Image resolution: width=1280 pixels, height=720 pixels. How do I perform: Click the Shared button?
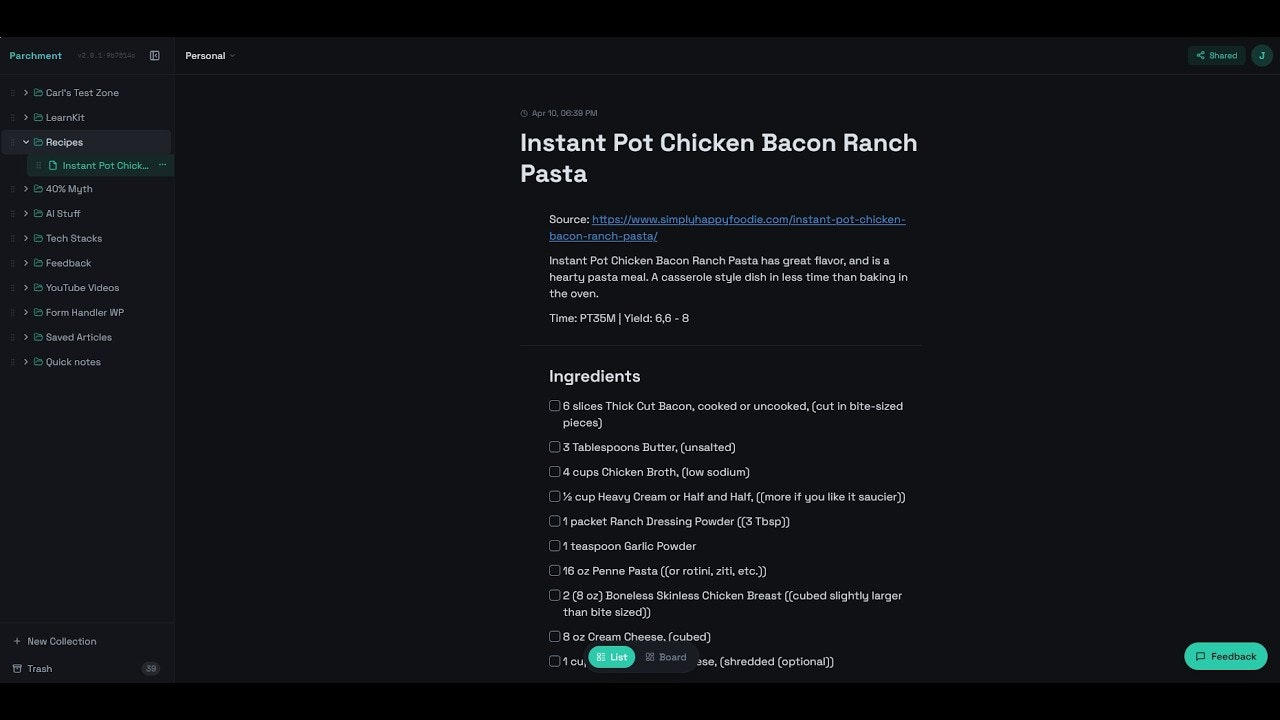[1216, 56]
